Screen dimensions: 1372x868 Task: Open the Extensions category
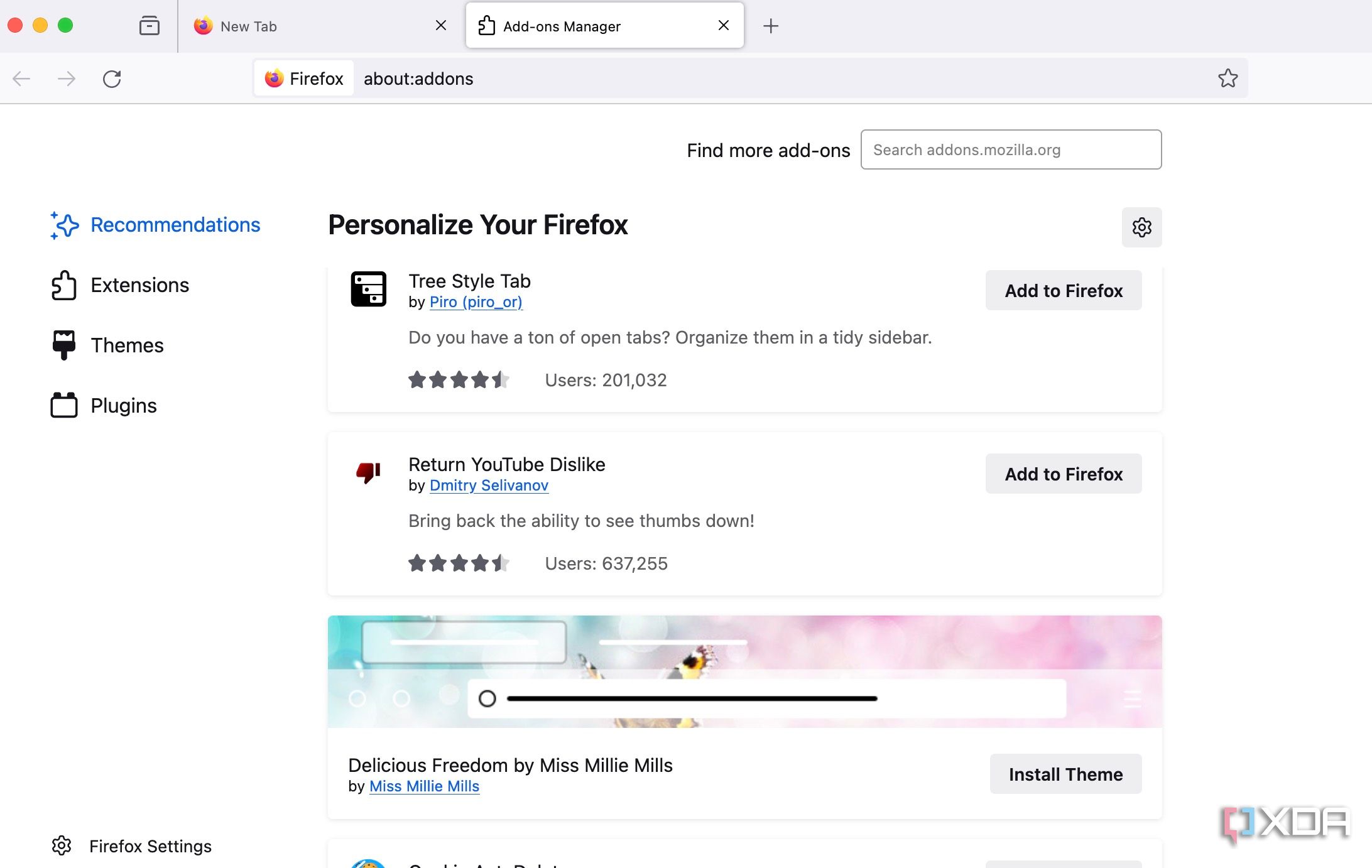coord(120,285)
